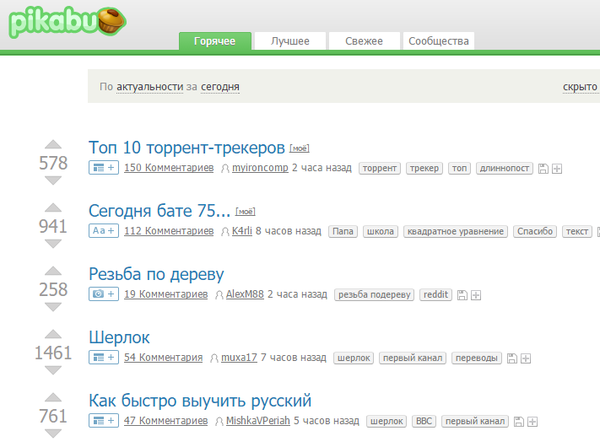
Task: Expand 'Топ 10 торрент-трекеров' post content
Action: coord(104,168)
